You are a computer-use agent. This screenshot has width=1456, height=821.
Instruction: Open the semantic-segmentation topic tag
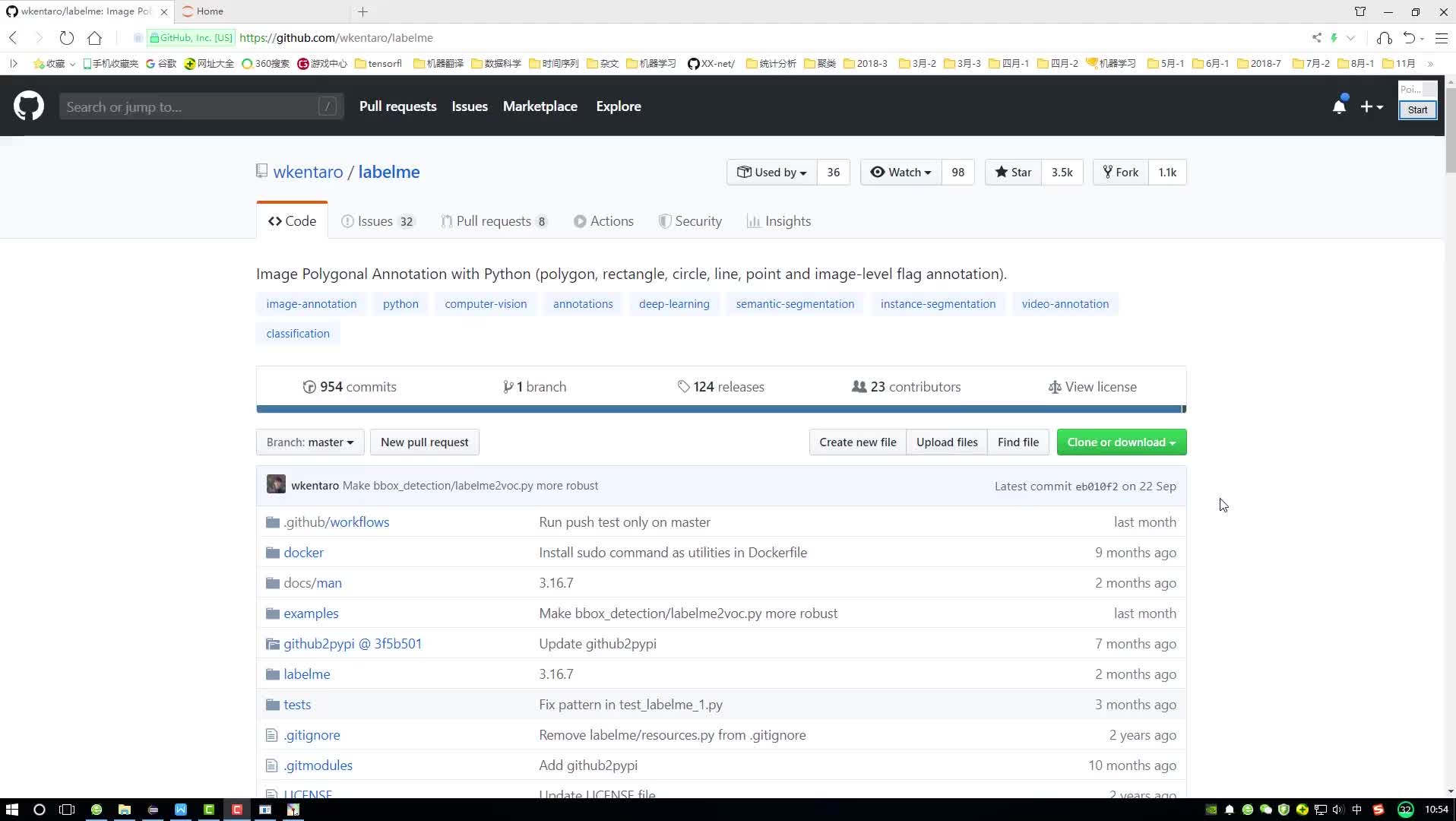(795, 304)
